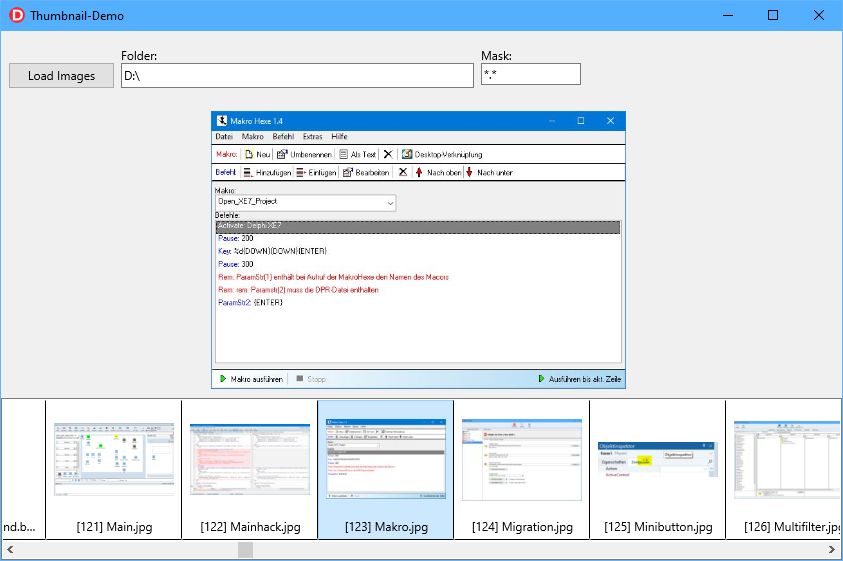Open Befehl menu in Makro Hexe preview
843x561 pixels.
283,137
